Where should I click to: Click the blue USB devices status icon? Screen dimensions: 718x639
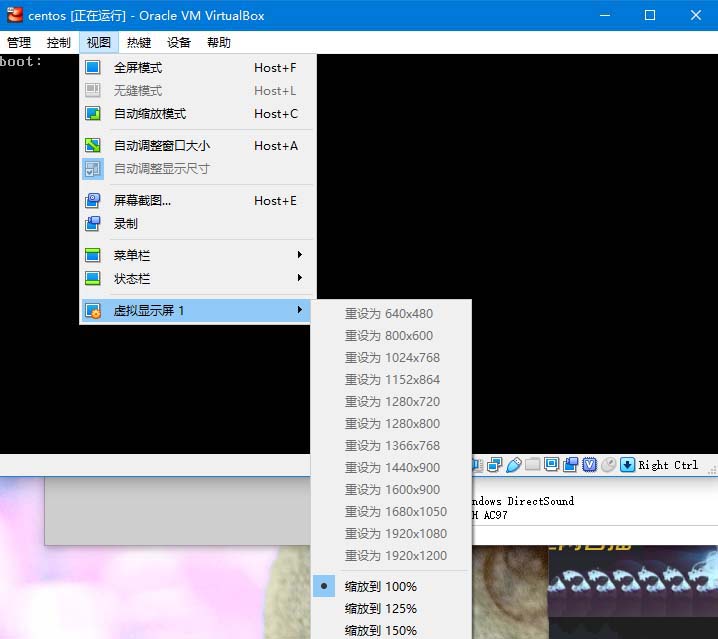tap(514, 465)
